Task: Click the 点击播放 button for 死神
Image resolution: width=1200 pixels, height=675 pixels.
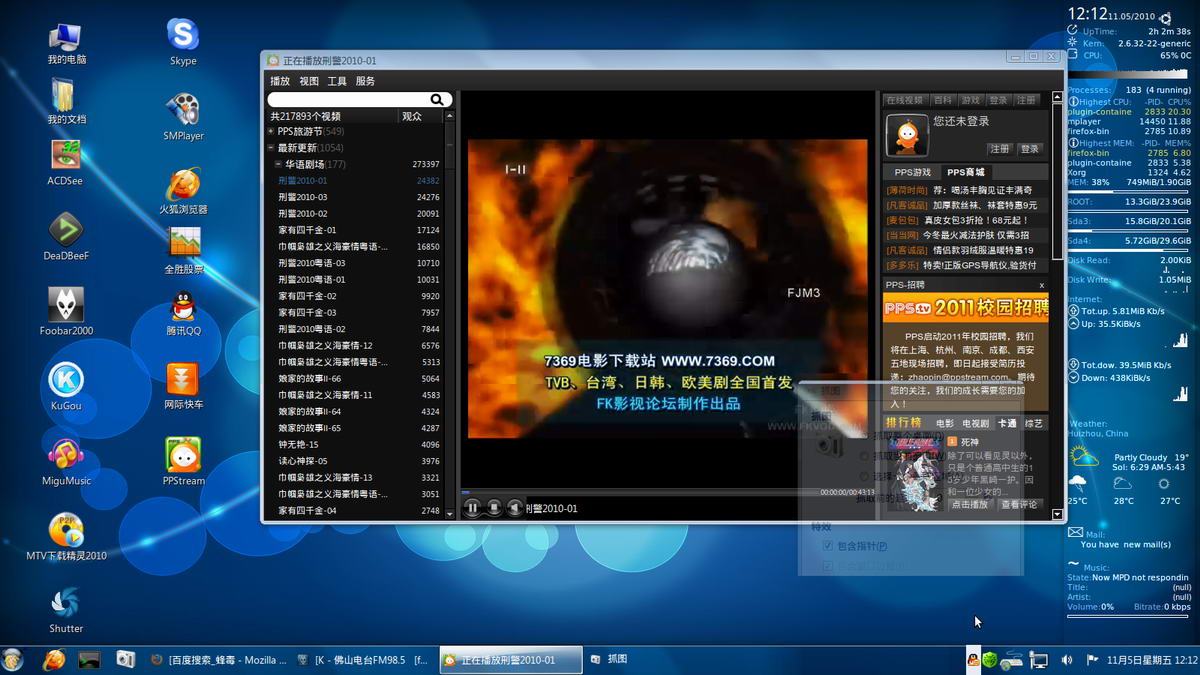Action: point(969,504)
